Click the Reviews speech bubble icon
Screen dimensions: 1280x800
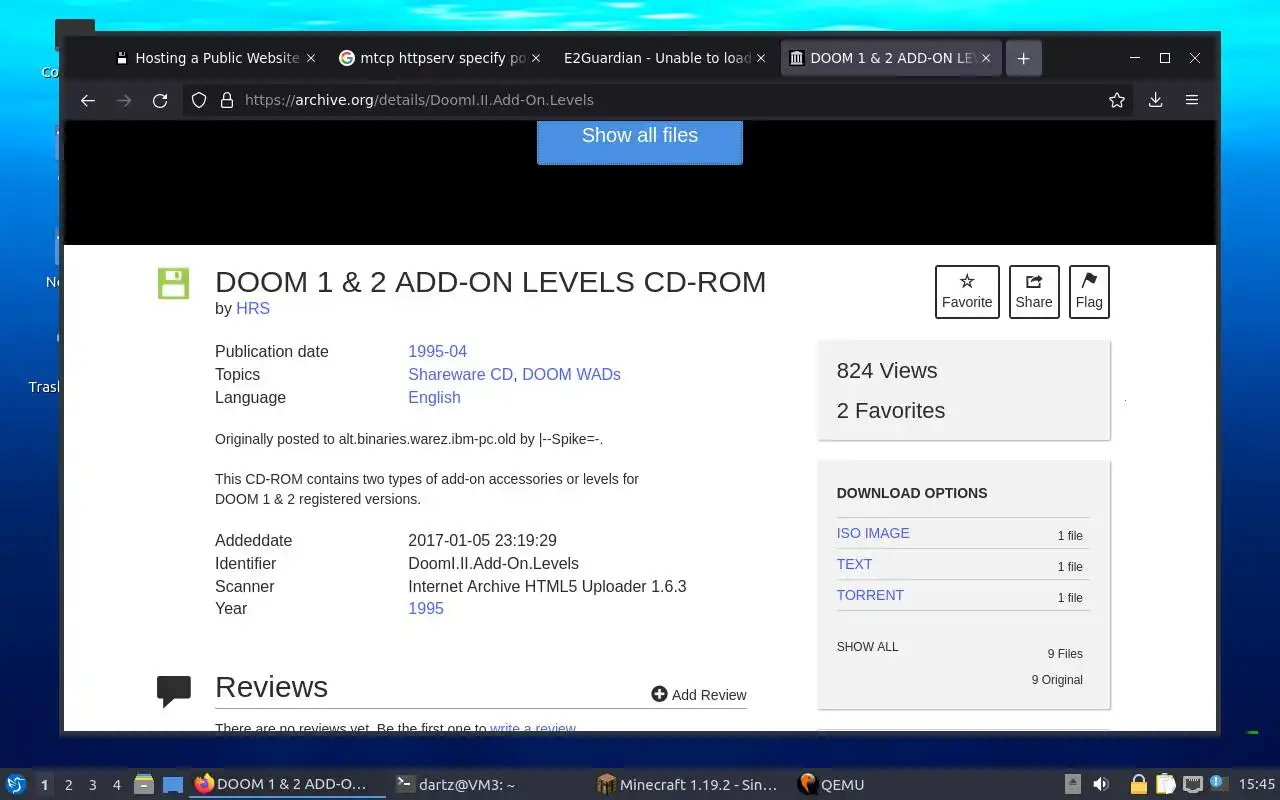pyautogui.click(x=174, y=691)
